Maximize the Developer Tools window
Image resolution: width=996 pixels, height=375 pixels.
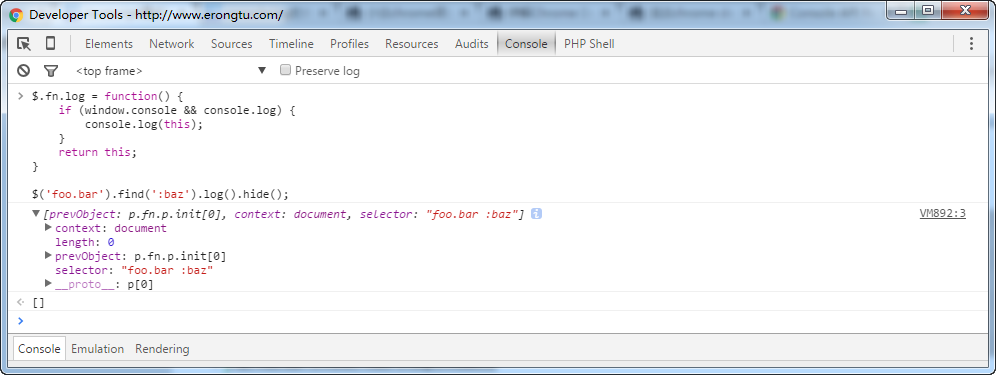coord(928,10)
